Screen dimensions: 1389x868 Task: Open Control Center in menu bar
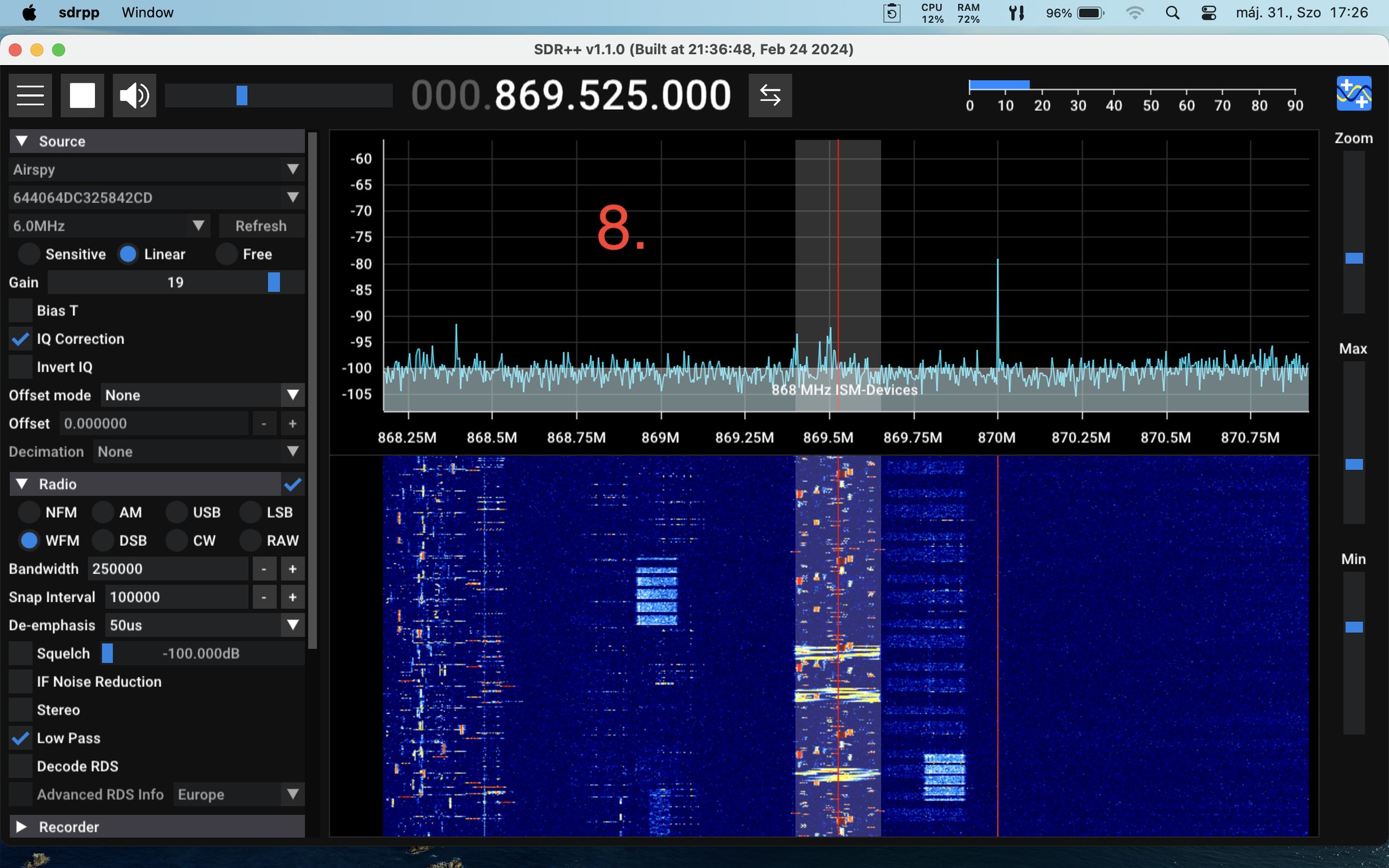[x=1209, y=13]
